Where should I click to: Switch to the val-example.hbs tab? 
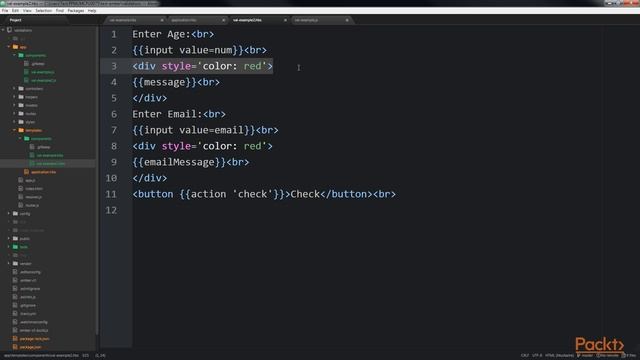(x=123, y=20)
